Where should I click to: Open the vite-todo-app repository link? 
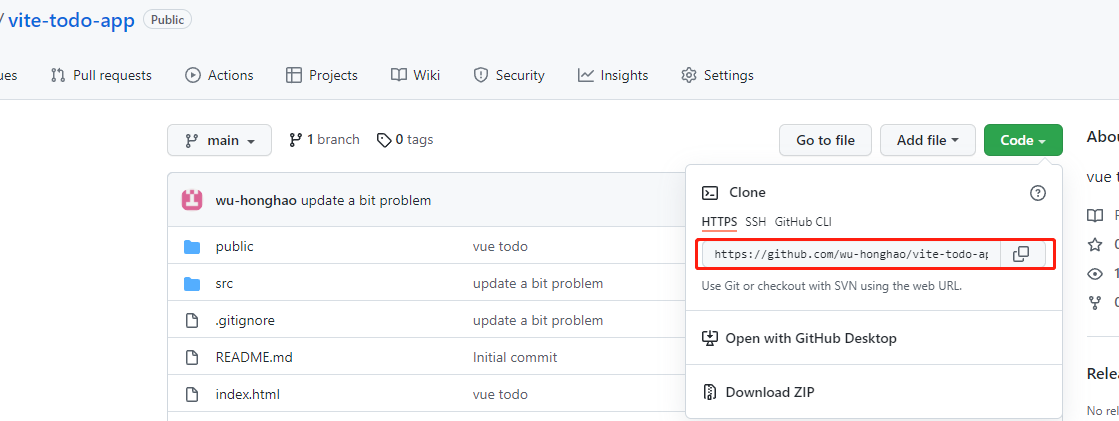pos(71,20)
